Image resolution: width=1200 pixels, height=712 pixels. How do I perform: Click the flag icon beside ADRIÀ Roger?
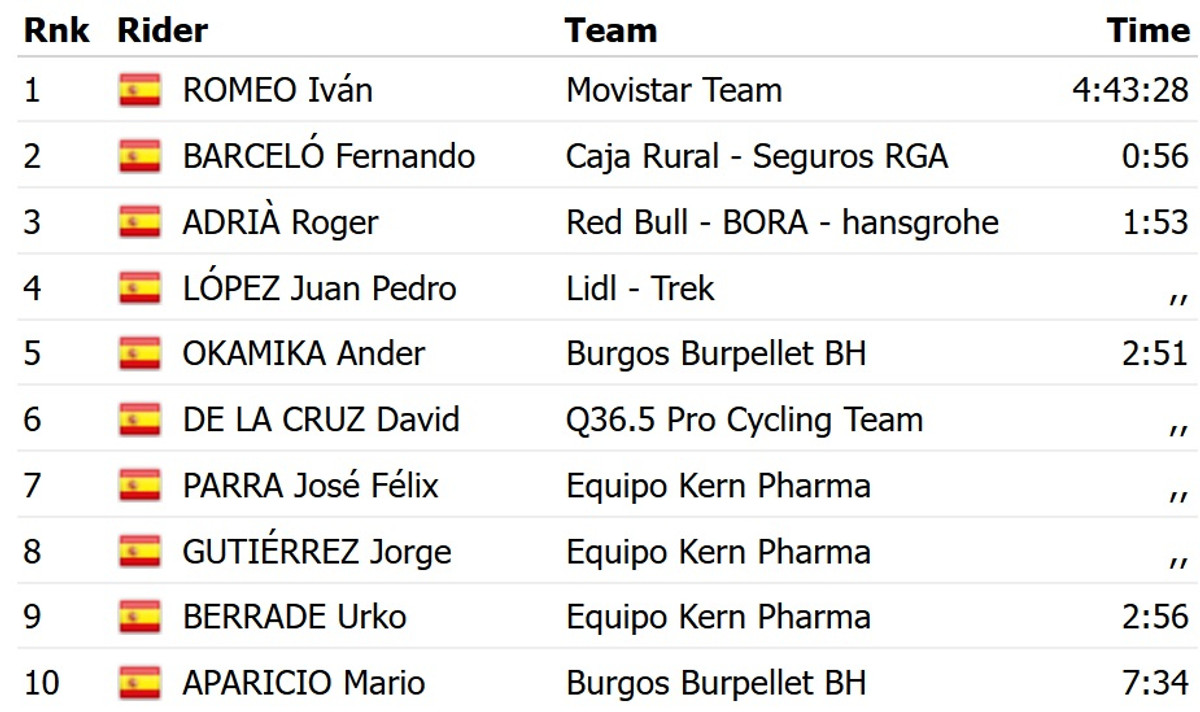coord(139,222)
